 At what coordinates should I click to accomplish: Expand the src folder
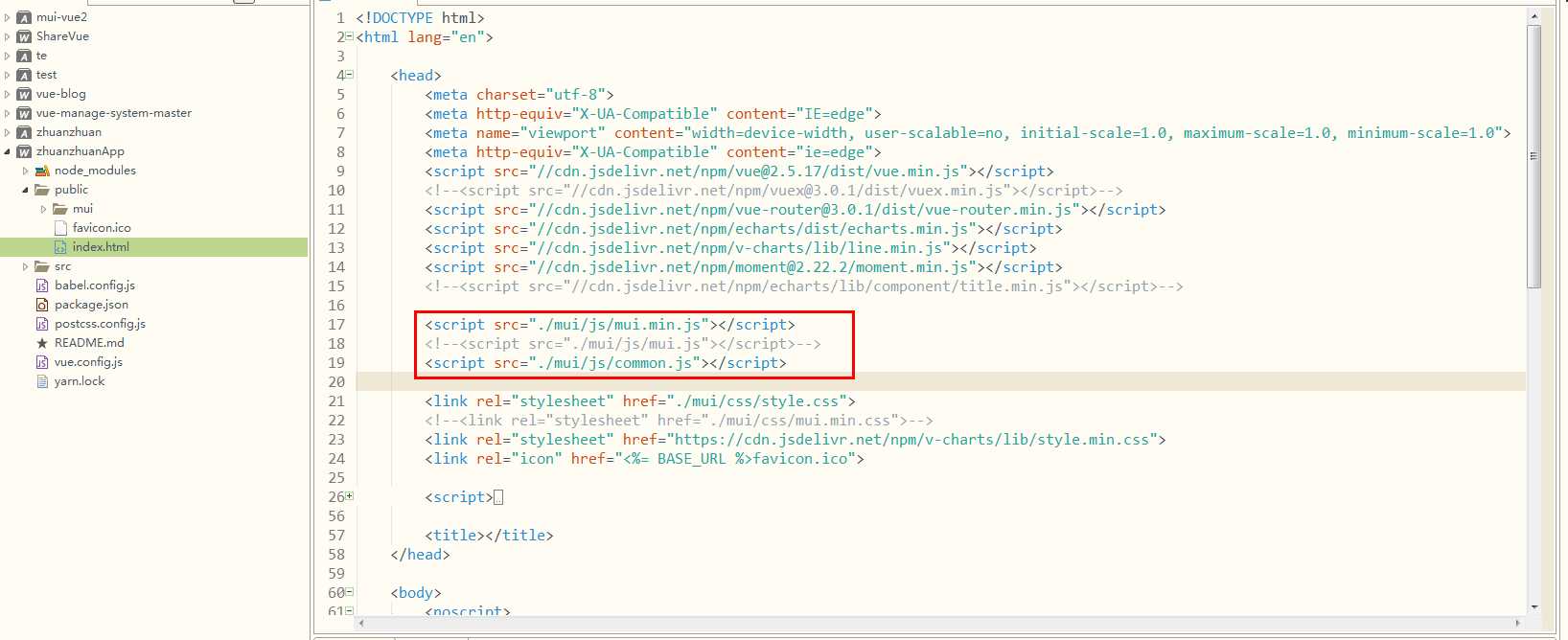[26, 266]
